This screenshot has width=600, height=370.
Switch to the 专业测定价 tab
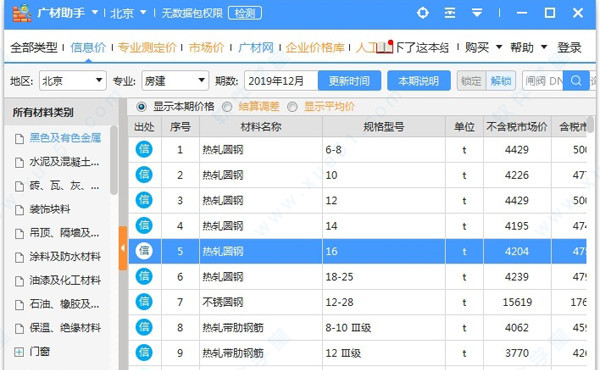[147, 47]
